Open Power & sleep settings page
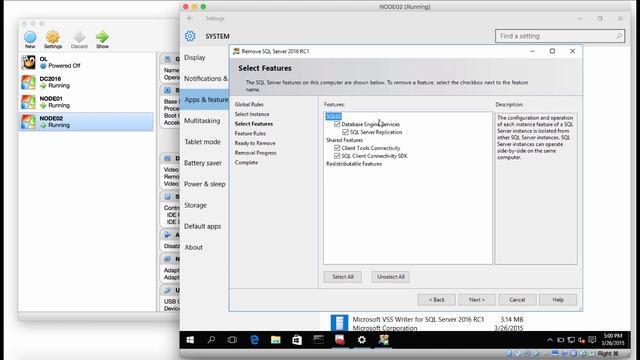The height and width of the screenshot is (360, 640). [x=204, y=184]
